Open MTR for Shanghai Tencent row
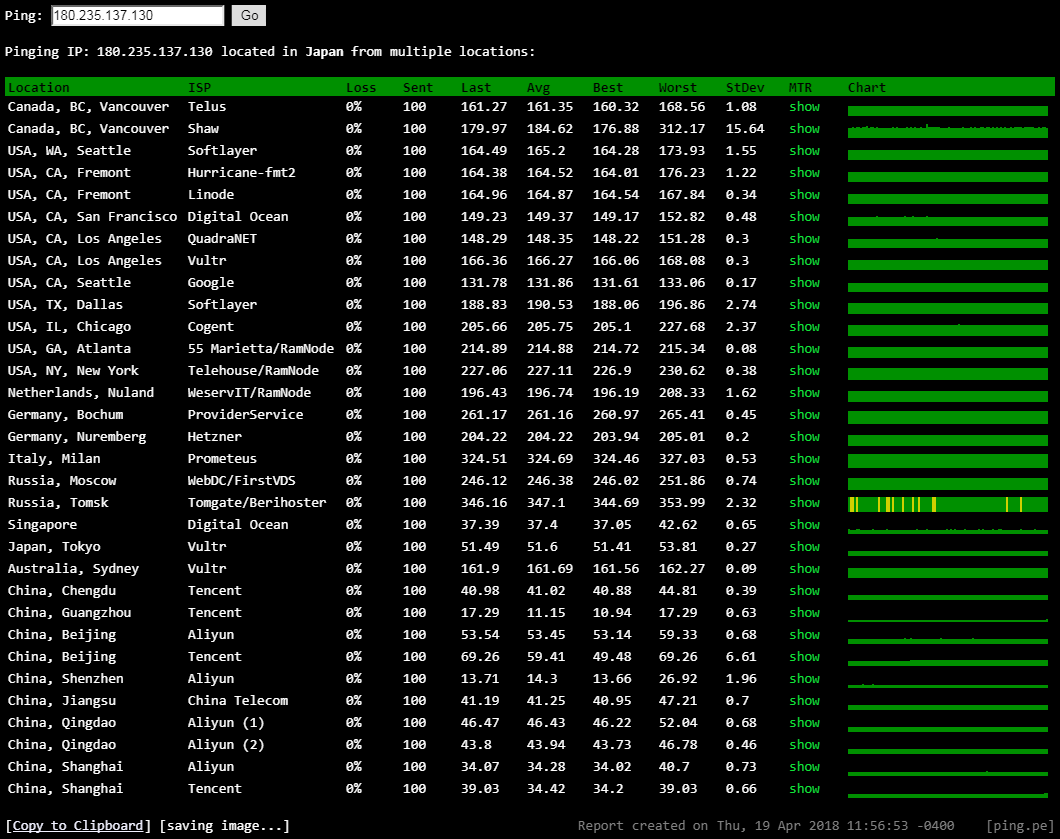The width and height of the screenshot is (1060, 839). [804, 789]
